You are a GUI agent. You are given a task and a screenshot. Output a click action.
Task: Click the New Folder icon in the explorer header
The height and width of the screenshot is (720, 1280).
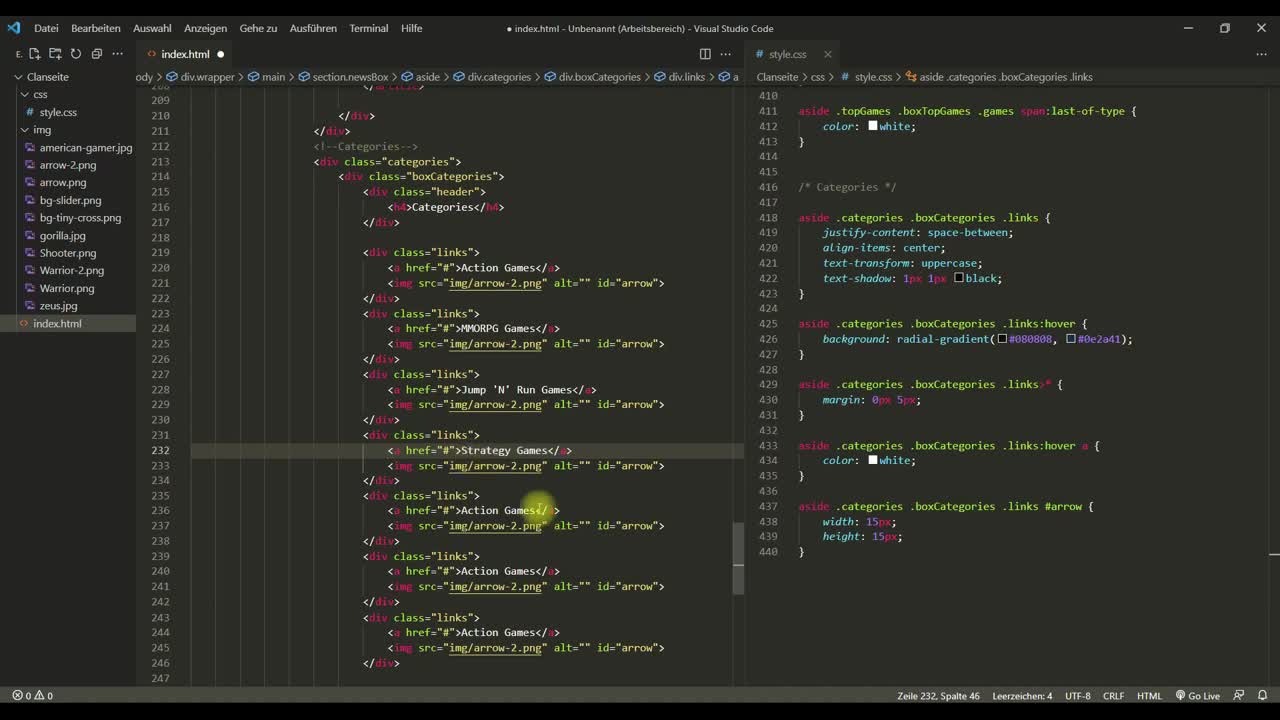(55, 54)
